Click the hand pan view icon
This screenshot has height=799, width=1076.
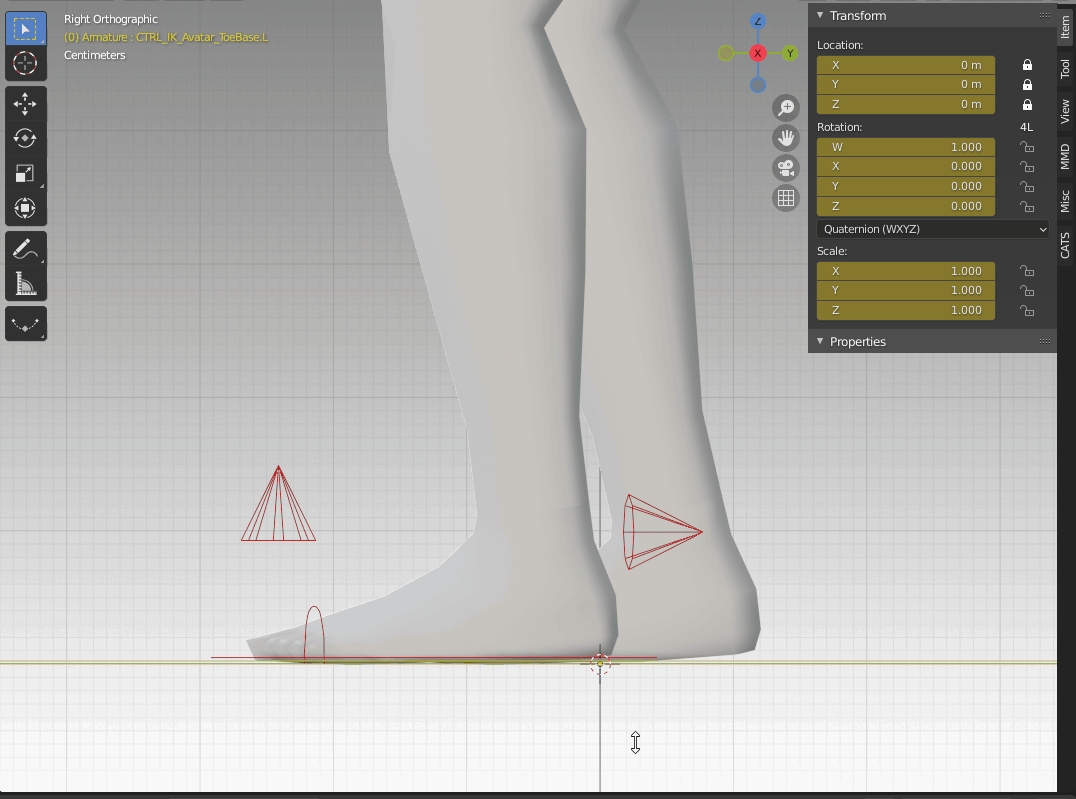[x=786, y=138]
